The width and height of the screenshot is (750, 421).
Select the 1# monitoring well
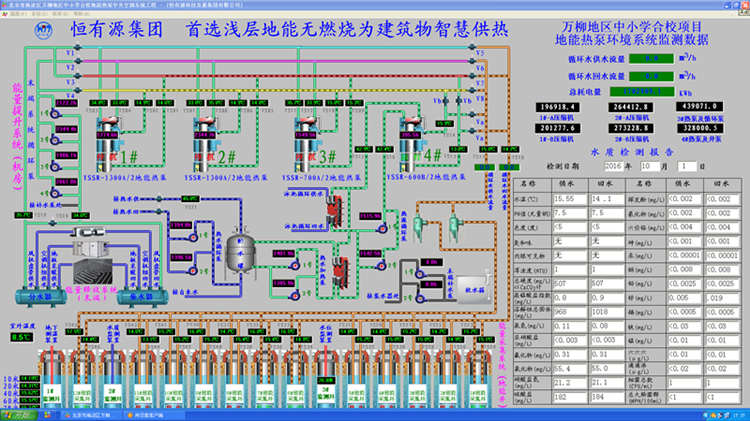pyautogui.click(x=51, y=378)
